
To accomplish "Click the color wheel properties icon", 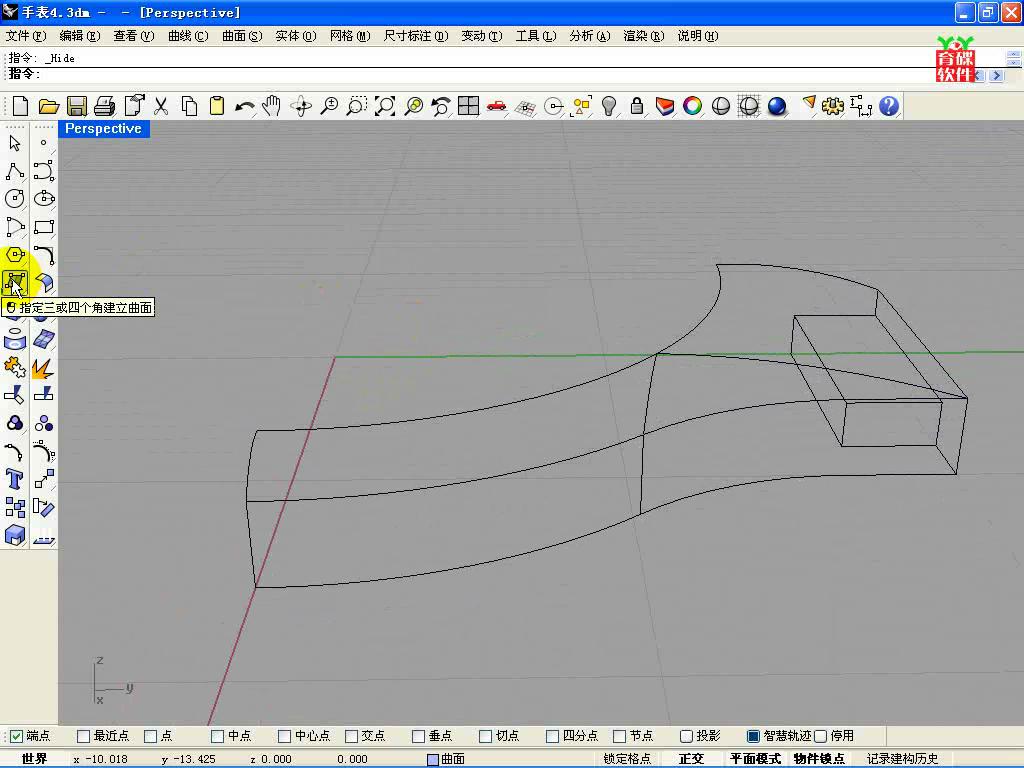I will pyautogui.click(x=692, y=106).
